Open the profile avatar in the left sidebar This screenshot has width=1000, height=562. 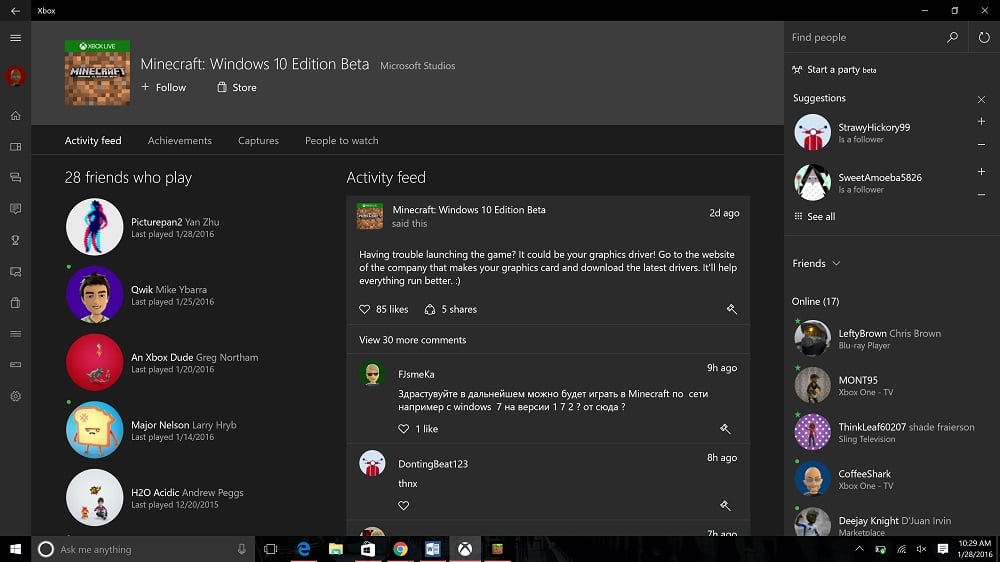click(15, 76)
